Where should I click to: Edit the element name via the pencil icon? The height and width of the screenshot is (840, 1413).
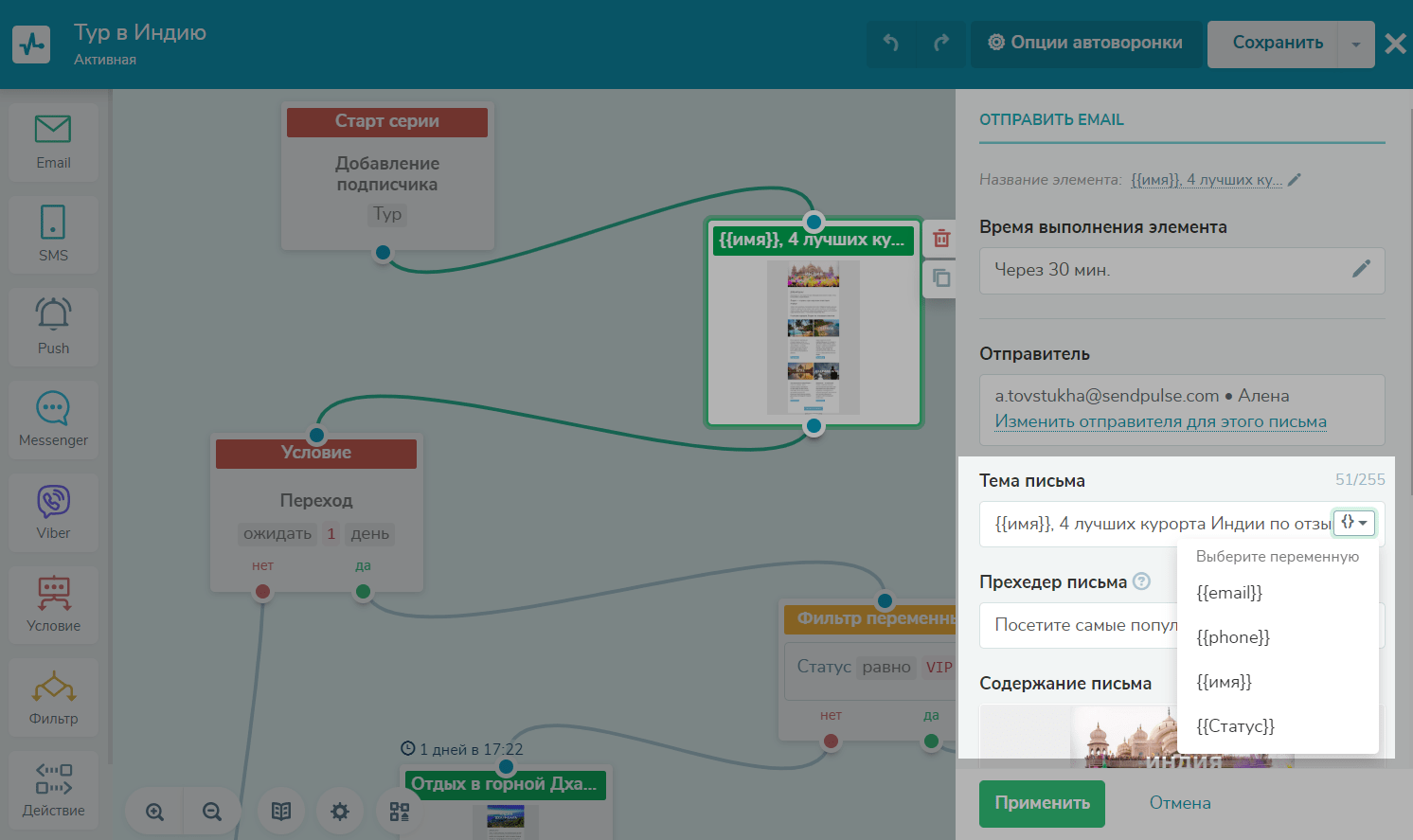click(1295, 179)
